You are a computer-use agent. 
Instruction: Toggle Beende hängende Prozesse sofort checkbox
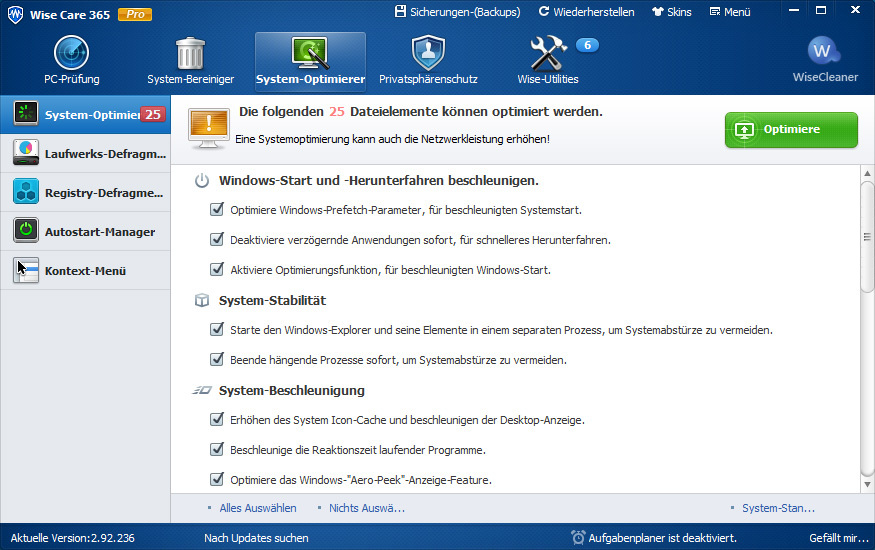click(217, 359)
